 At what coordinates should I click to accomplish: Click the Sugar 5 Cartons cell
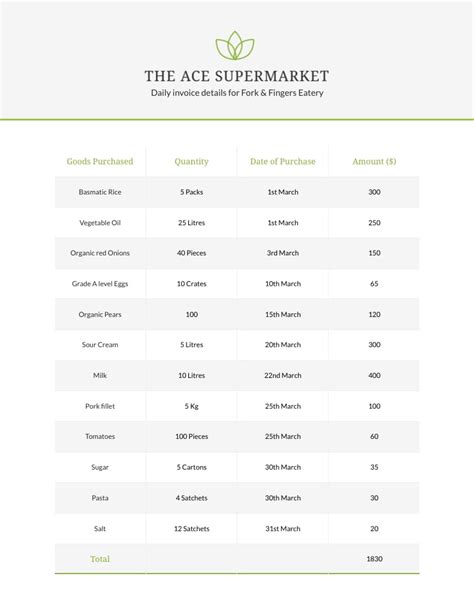[191, 467]
